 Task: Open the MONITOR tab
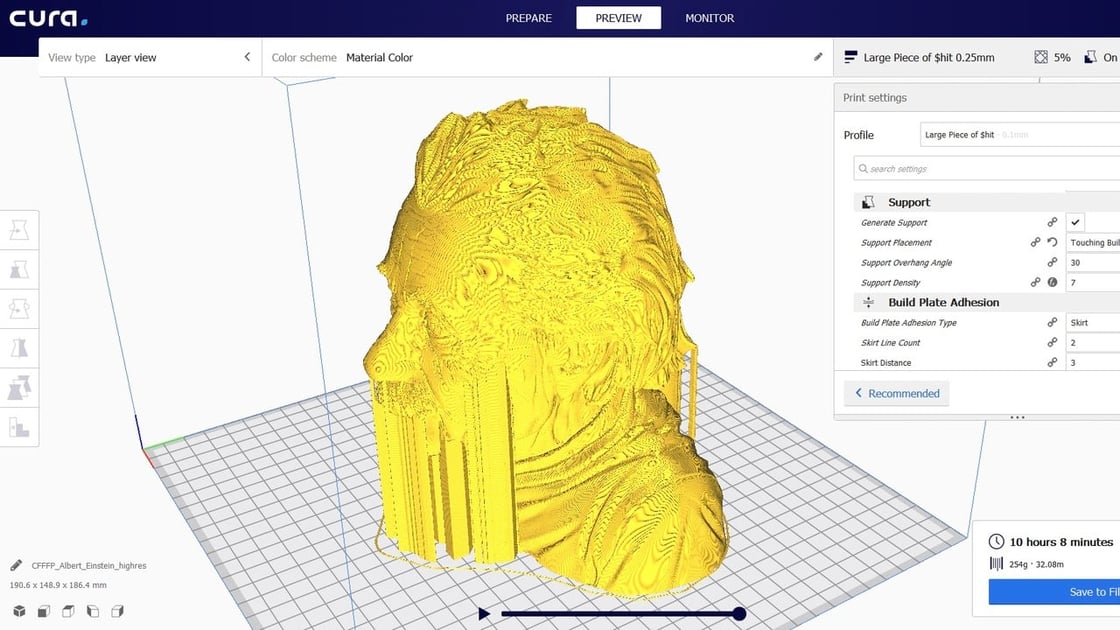click(x=709, y=18)
